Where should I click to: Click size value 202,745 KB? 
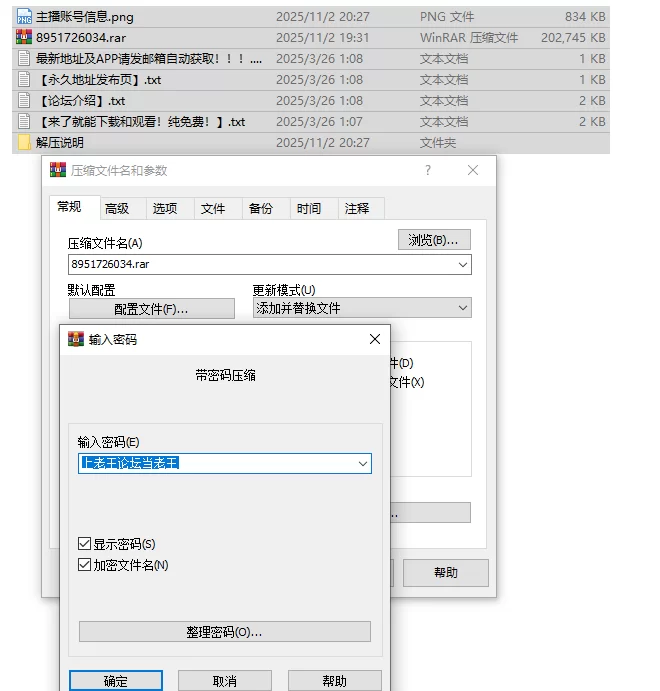click(x=573, y=38)
